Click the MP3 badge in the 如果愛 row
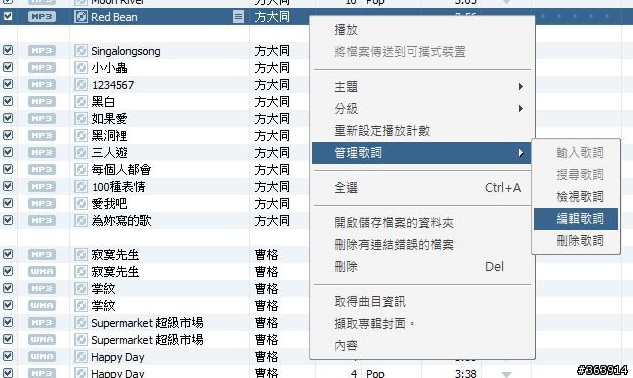This screenshot has height=378, width=633. coord(42,118)
